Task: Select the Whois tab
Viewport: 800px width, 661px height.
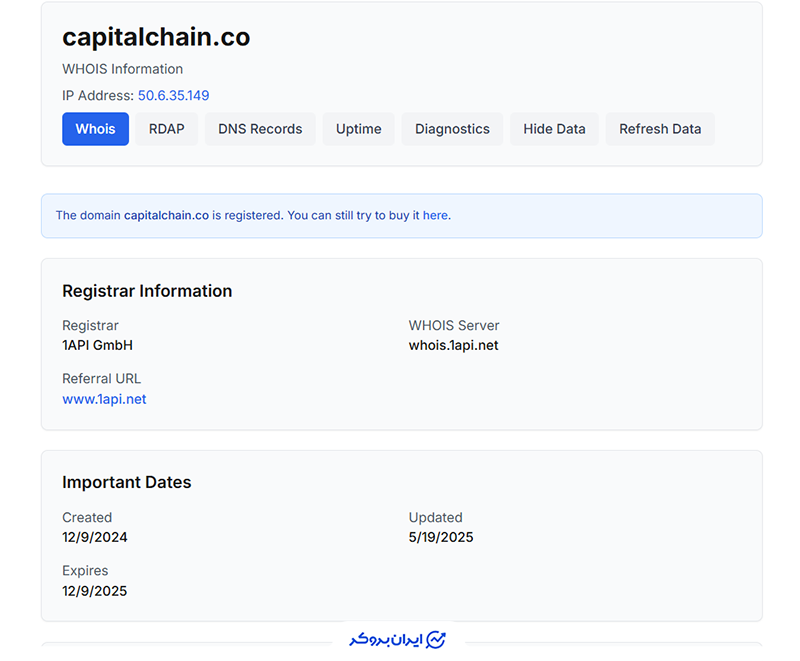Action: (x=95, y=129)
